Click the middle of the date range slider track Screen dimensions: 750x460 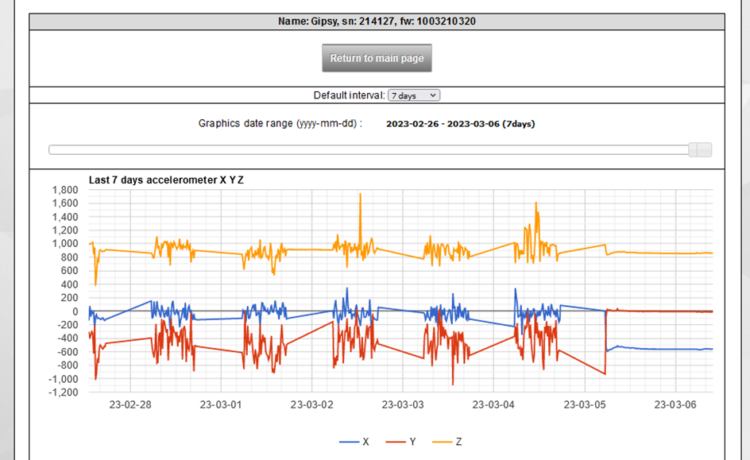point(370,150)
